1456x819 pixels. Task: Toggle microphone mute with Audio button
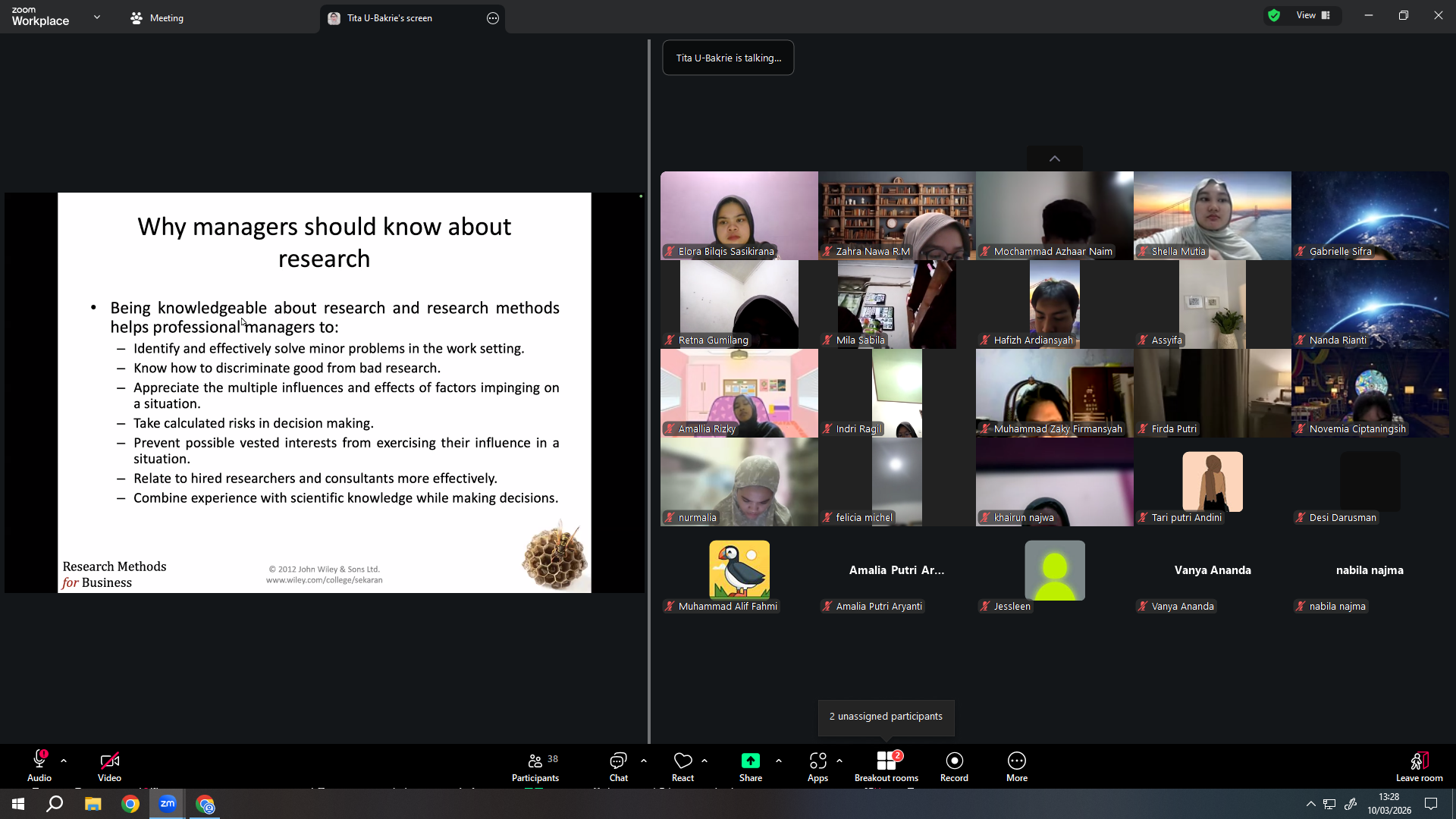(x=39, y=767)
